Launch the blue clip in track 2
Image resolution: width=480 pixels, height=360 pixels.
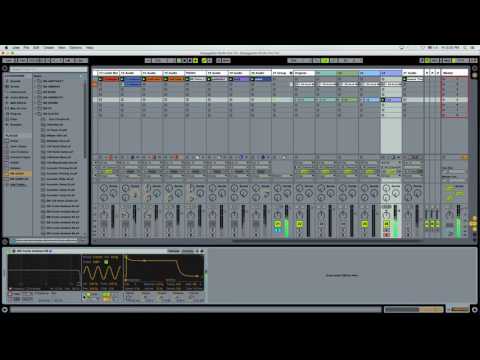[123, 79]
